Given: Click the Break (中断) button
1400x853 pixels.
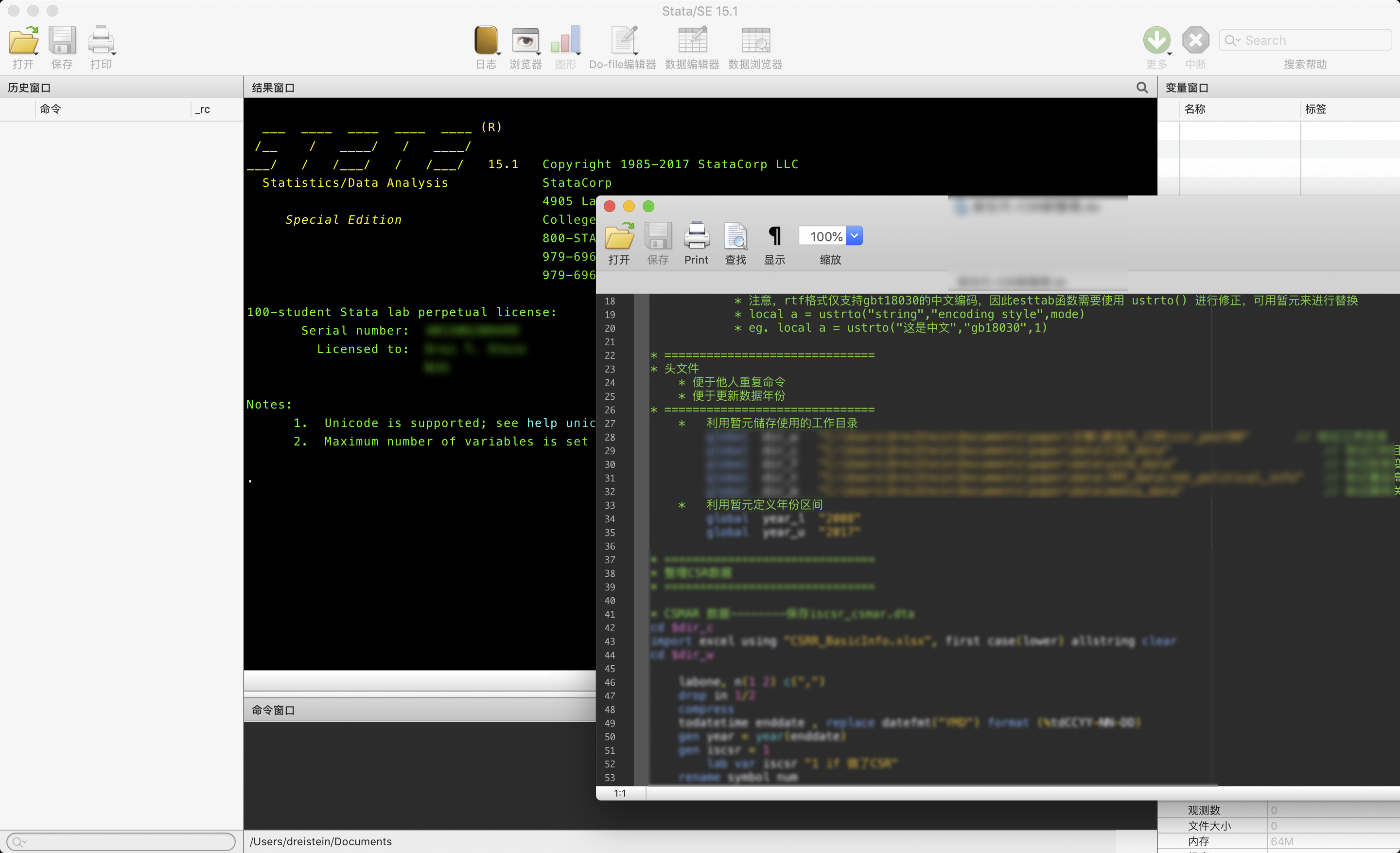Looking at the screenshot, I should pos(1195,41).
